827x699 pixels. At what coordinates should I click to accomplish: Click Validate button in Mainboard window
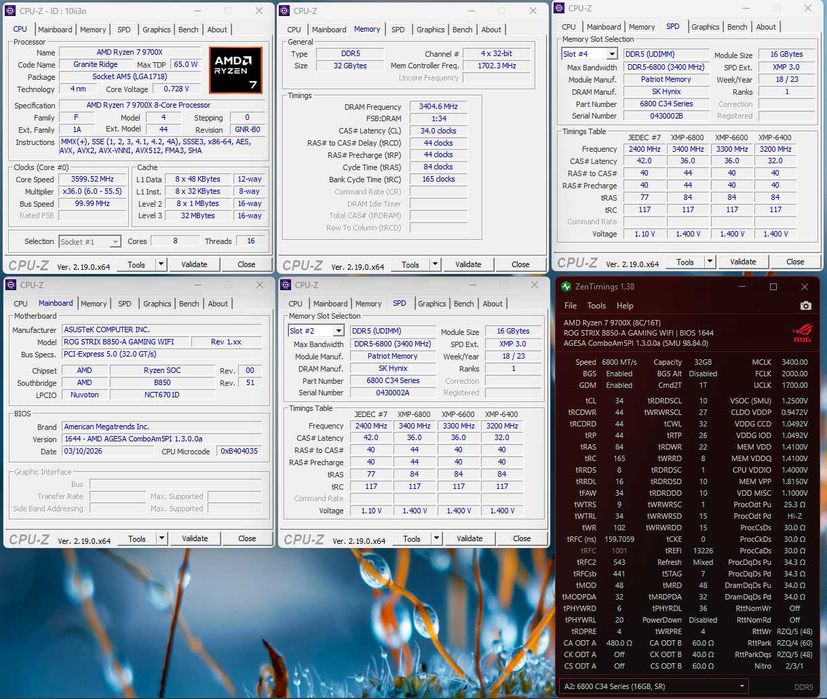[195, 539]
